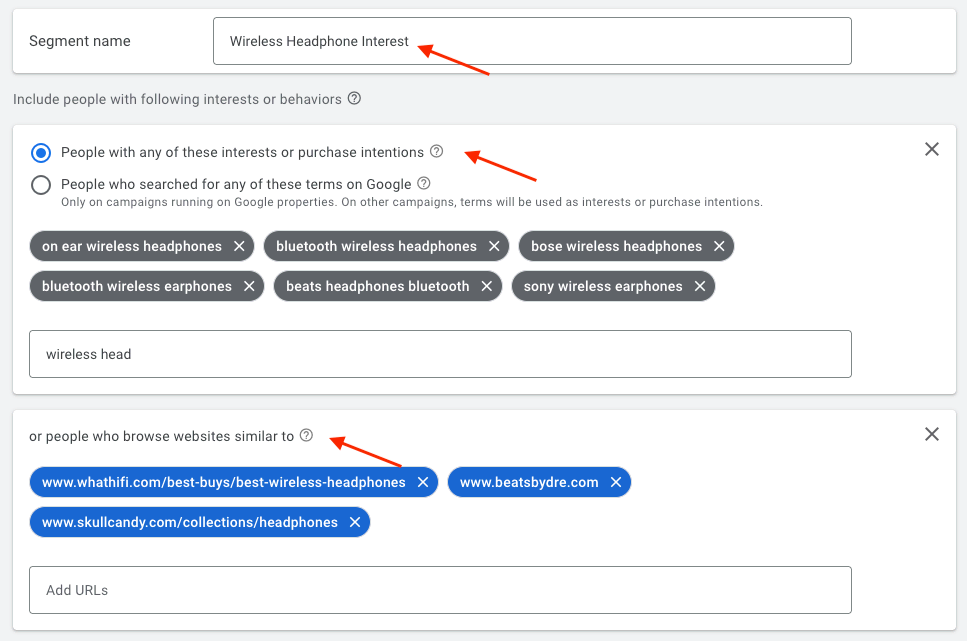
Task: Delete the www.beatsbydre.com URL chip
Action: [x=616, y=483]
